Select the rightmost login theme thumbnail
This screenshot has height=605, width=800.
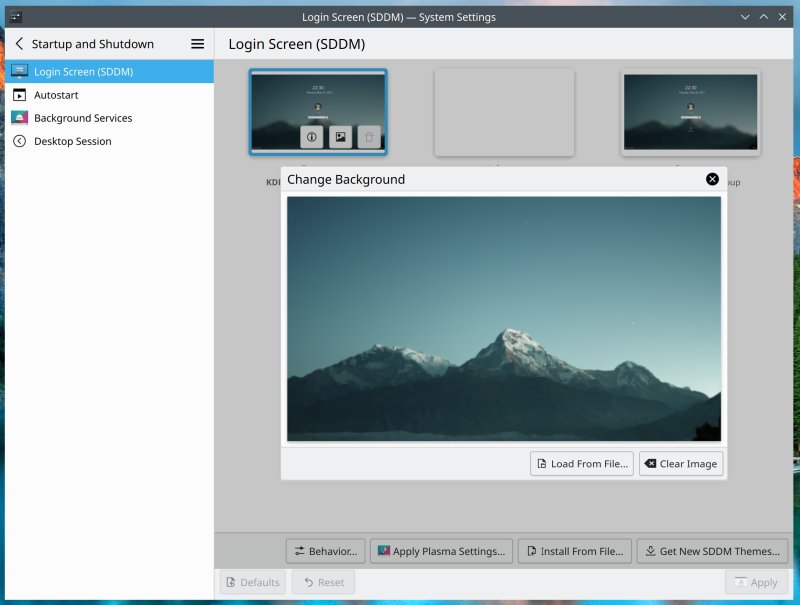point(690,112)
